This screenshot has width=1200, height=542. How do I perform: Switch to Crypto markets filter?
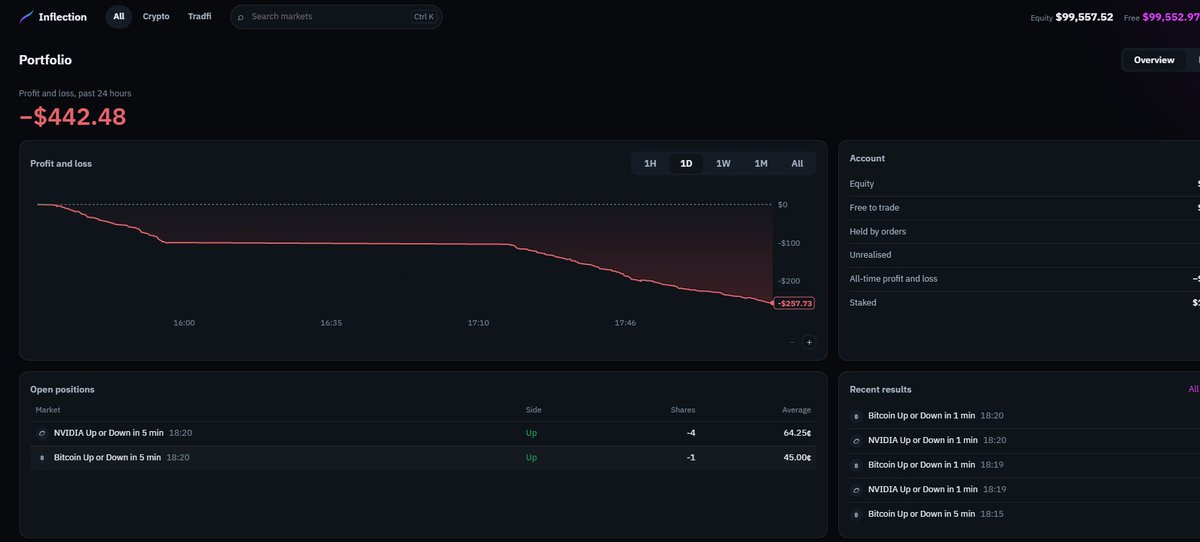click(156, 17)
